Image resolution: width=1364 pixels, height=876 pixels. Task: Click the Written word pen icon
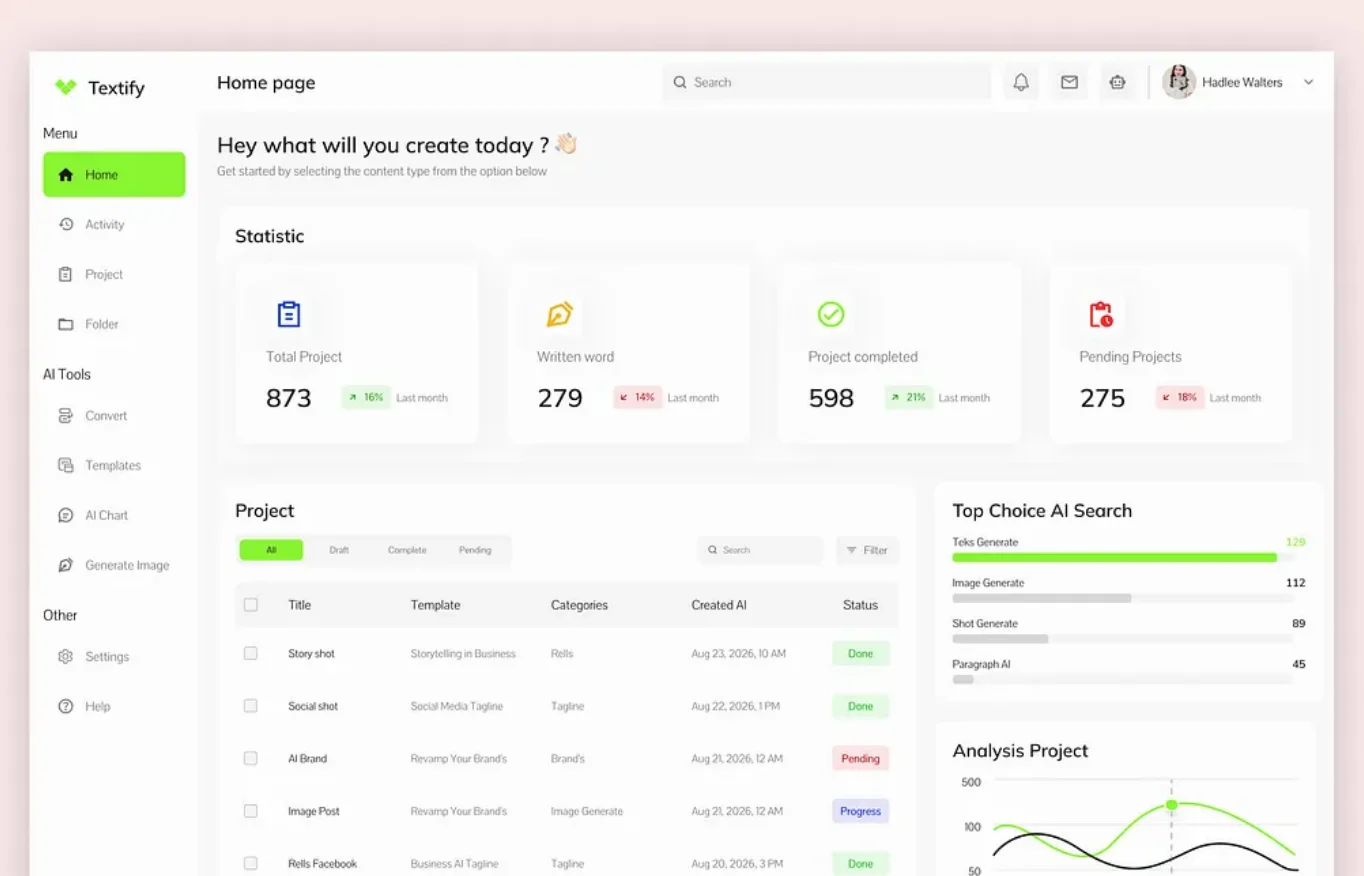pyautogui.click(x=559, y=314)
